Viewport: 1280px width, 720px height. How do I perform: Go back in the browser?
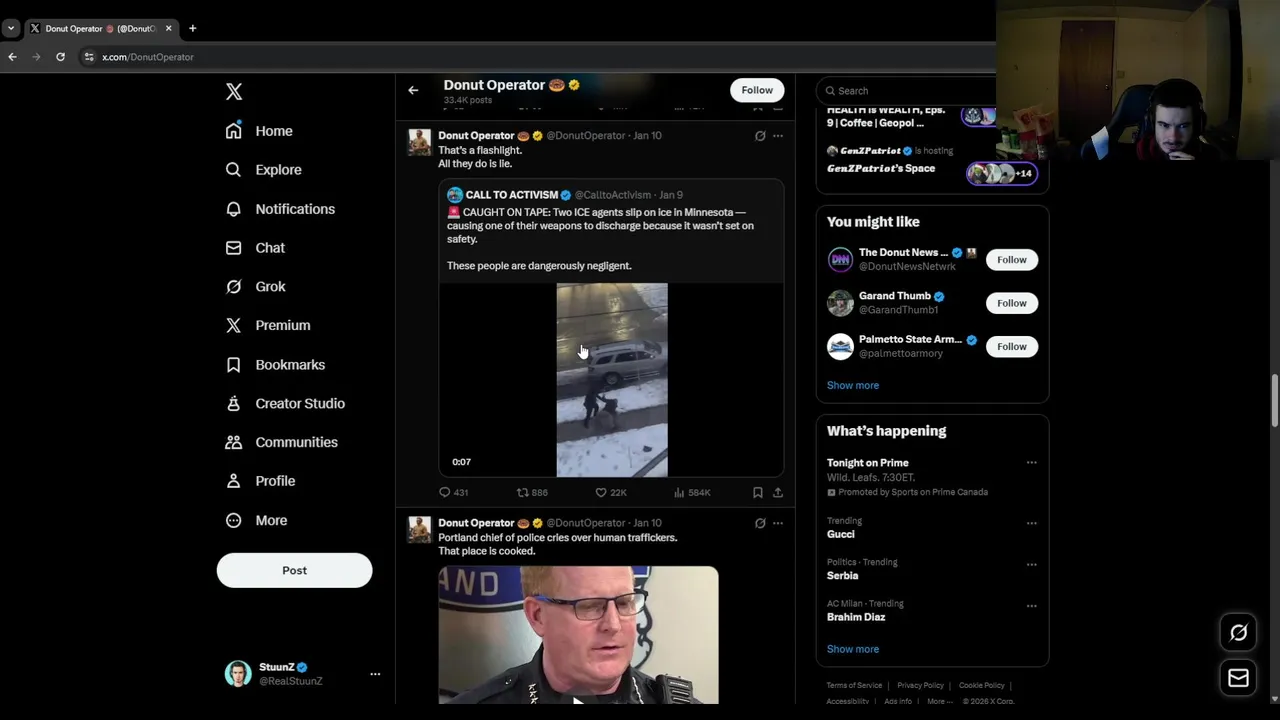point(12,57)
